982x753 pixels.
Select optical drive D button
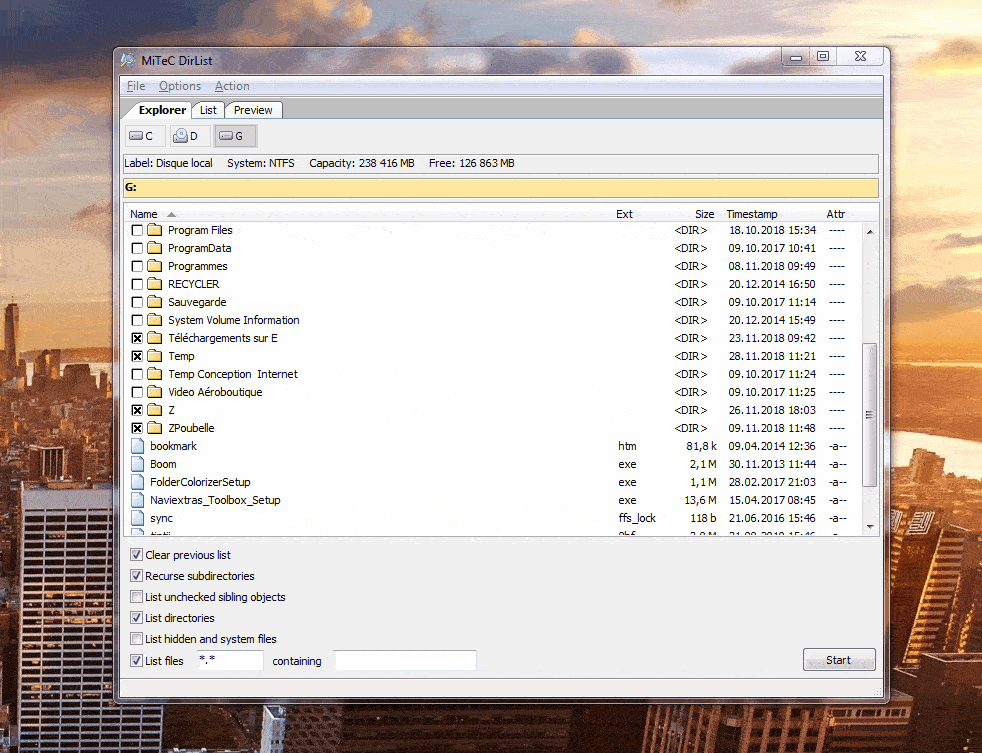(x=190, y=136)
